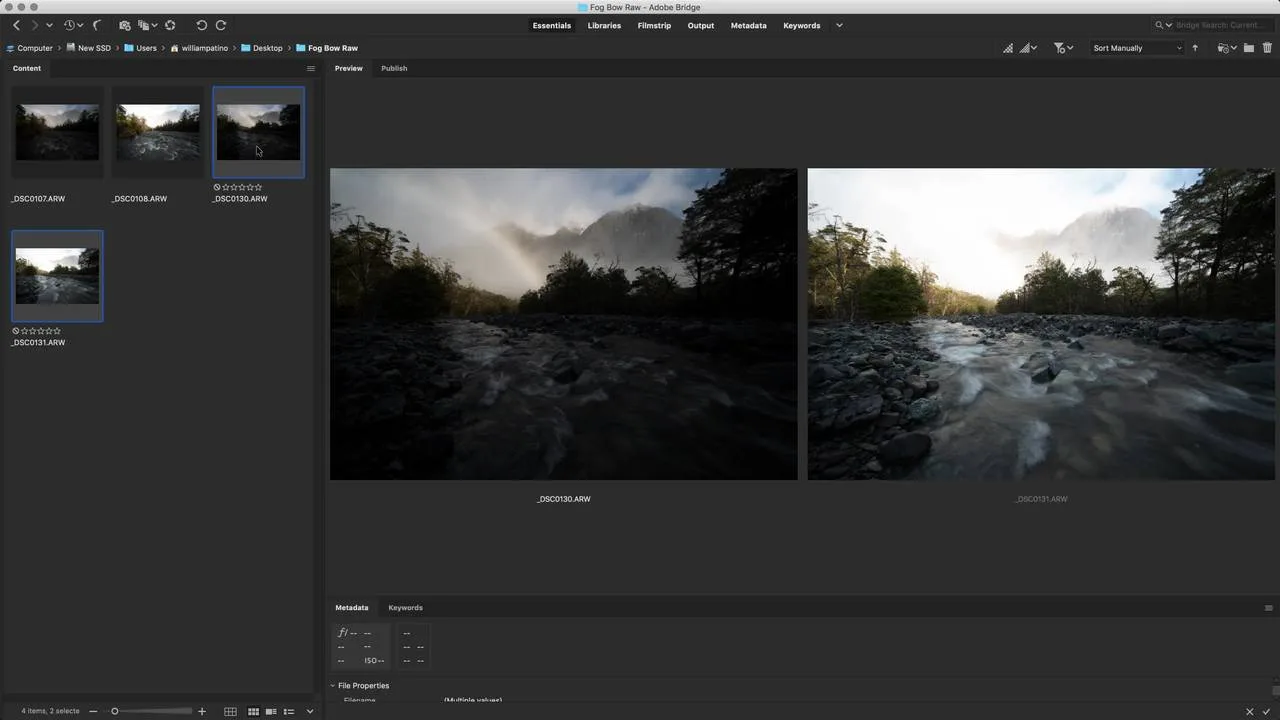
Task: Go back to the previous folder
Action: 16,25
